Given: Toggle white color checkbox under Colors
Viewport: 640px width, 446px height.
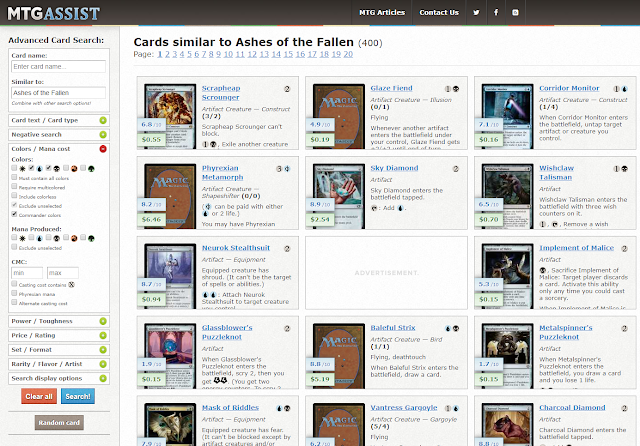Looking at the screenshot, I should (x=14, y=168).
